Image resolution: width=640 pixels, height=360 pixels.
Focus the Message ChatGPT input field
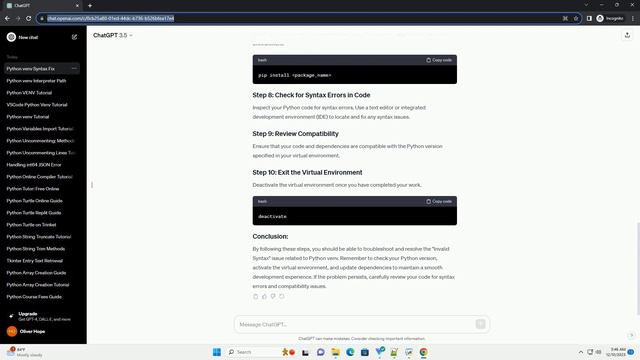[x=355, y=324]
